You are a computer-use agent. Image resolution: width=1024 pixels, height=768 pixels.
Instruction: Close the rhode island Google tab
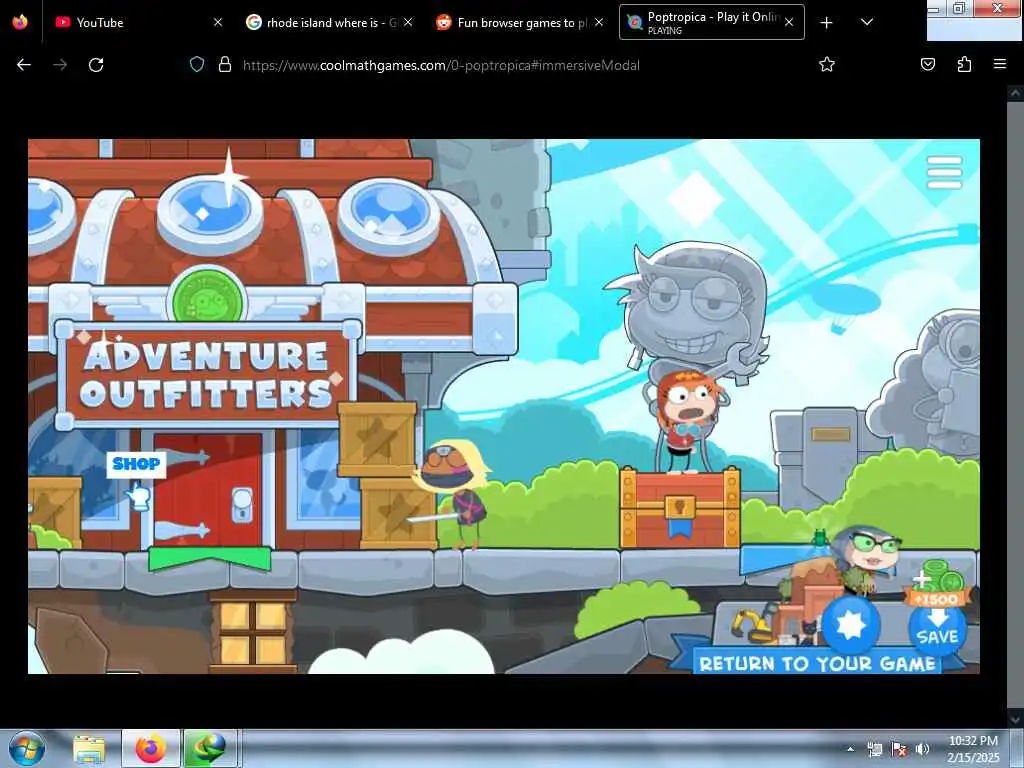(x=408, y=22)
